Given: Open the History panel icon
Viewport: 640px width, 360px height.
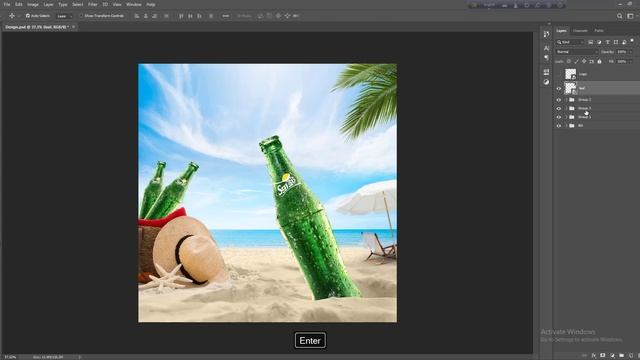Looking at the screenshot, I should (x=547, y=34).
